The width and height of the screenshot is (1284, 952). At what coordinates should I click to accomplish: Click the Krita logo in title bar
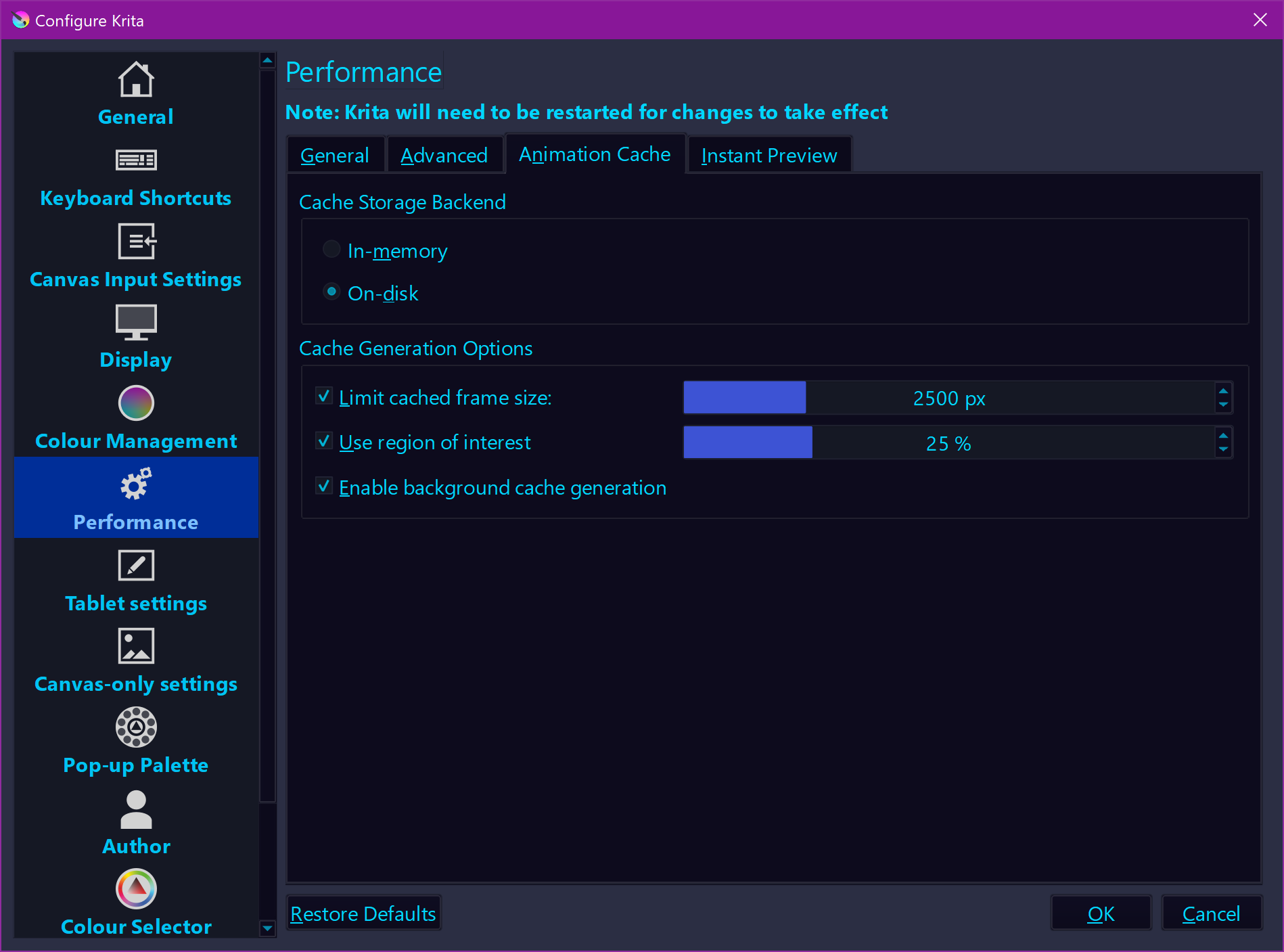pos(20,20)
